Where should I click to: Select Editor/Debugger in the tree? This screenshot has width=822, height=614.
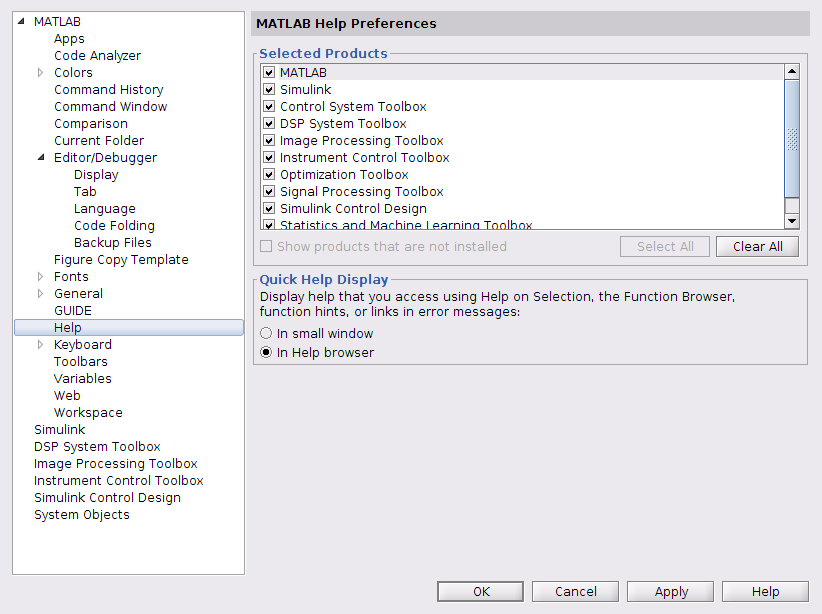(x=105, y=158)
